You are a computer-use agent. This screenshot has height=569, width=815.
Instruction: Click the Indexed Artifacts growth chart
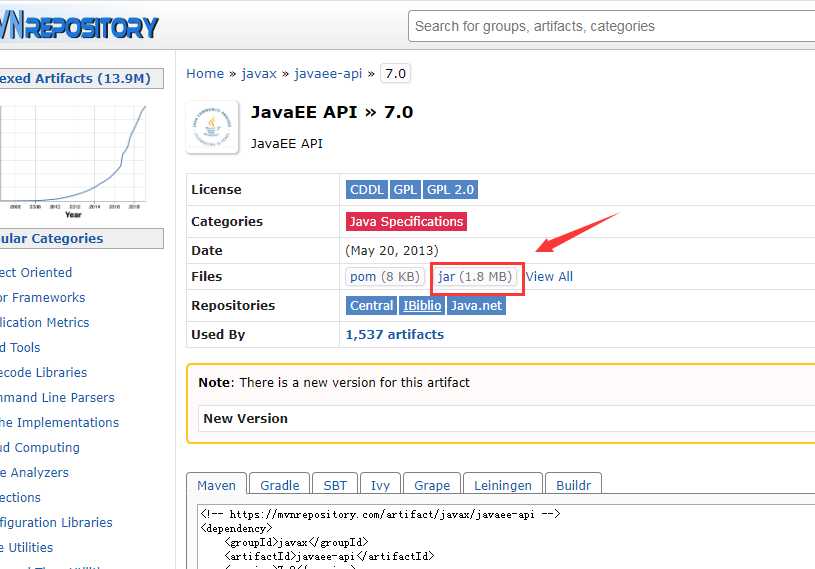(74, 160)
